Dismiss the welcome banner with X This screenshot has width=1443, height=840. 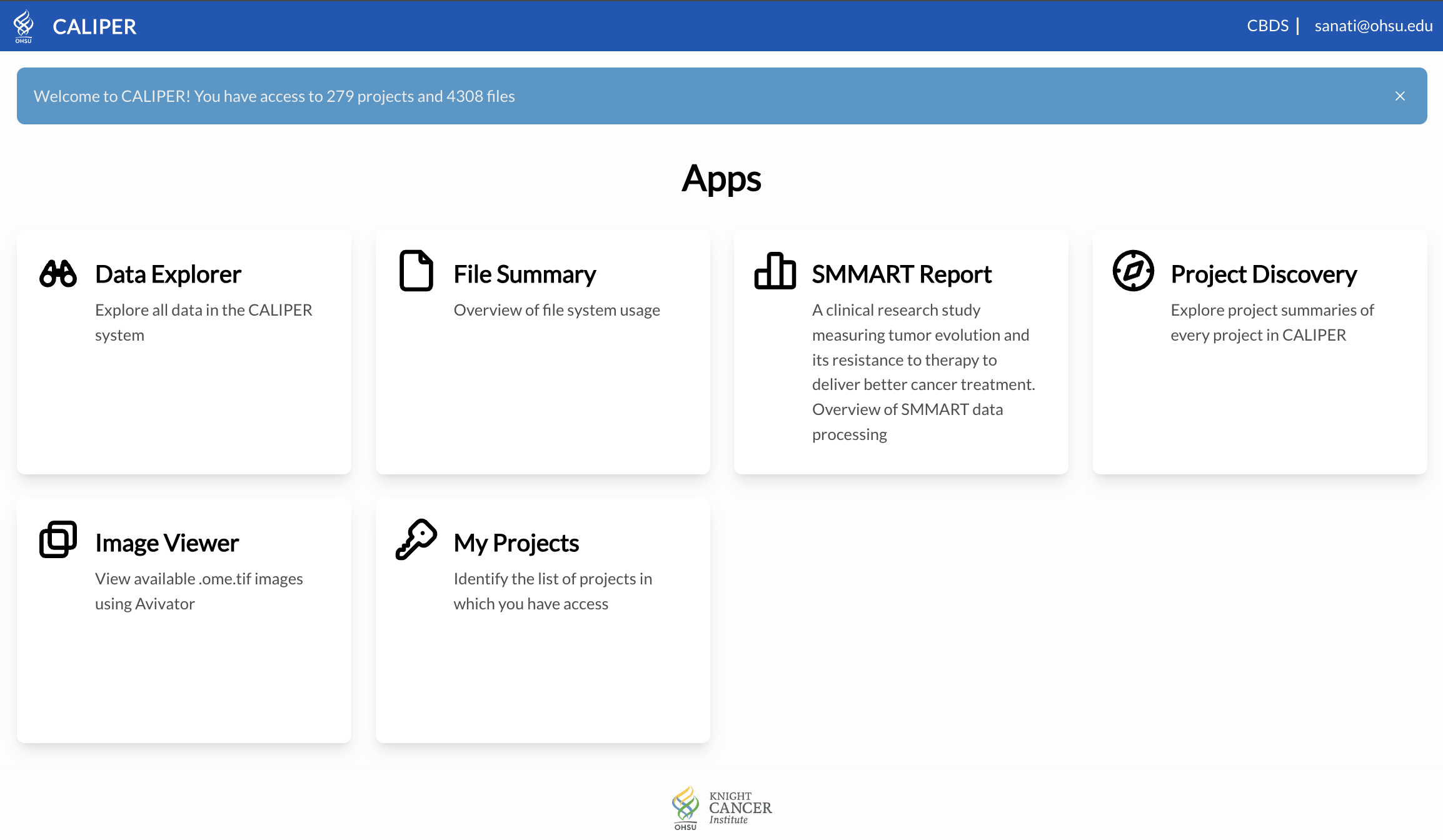click(1400, 96)
